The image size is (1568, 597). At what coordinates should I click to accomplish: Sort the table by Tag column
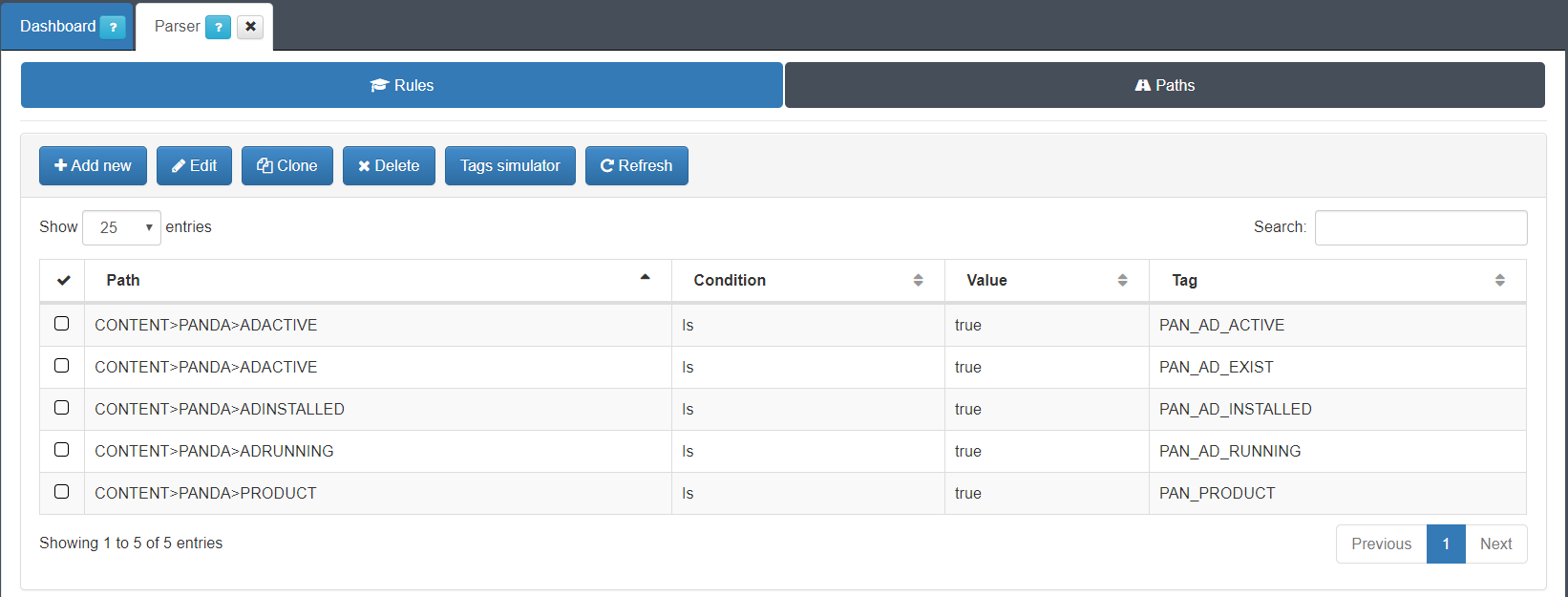coord(1337,280)
